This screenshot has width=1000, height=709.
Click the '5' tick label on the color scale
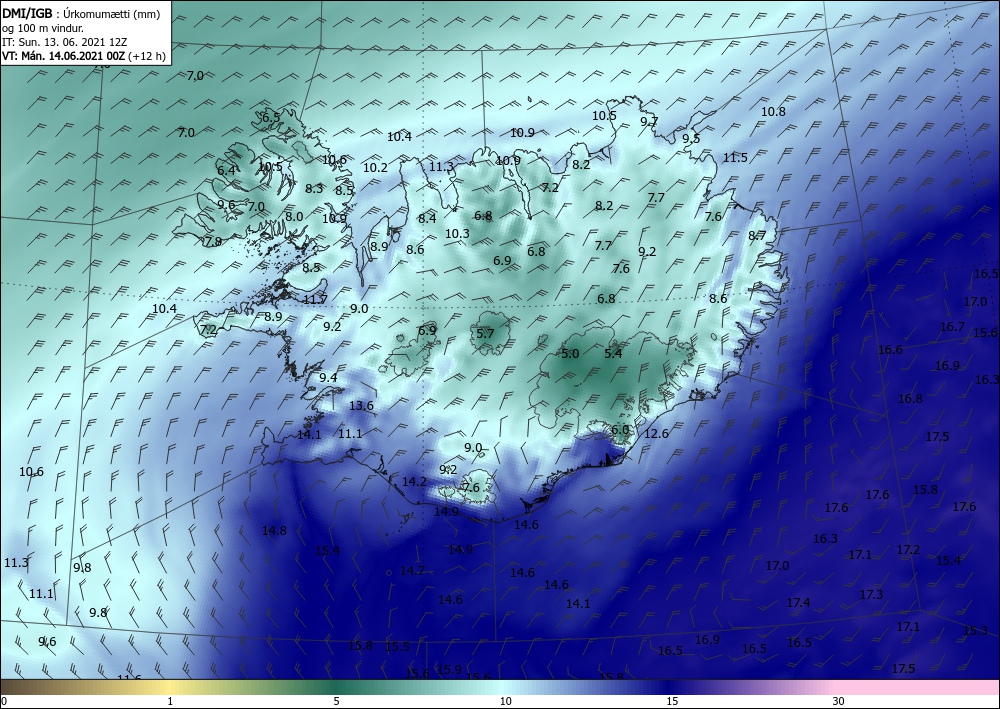[x=336, y=701]
